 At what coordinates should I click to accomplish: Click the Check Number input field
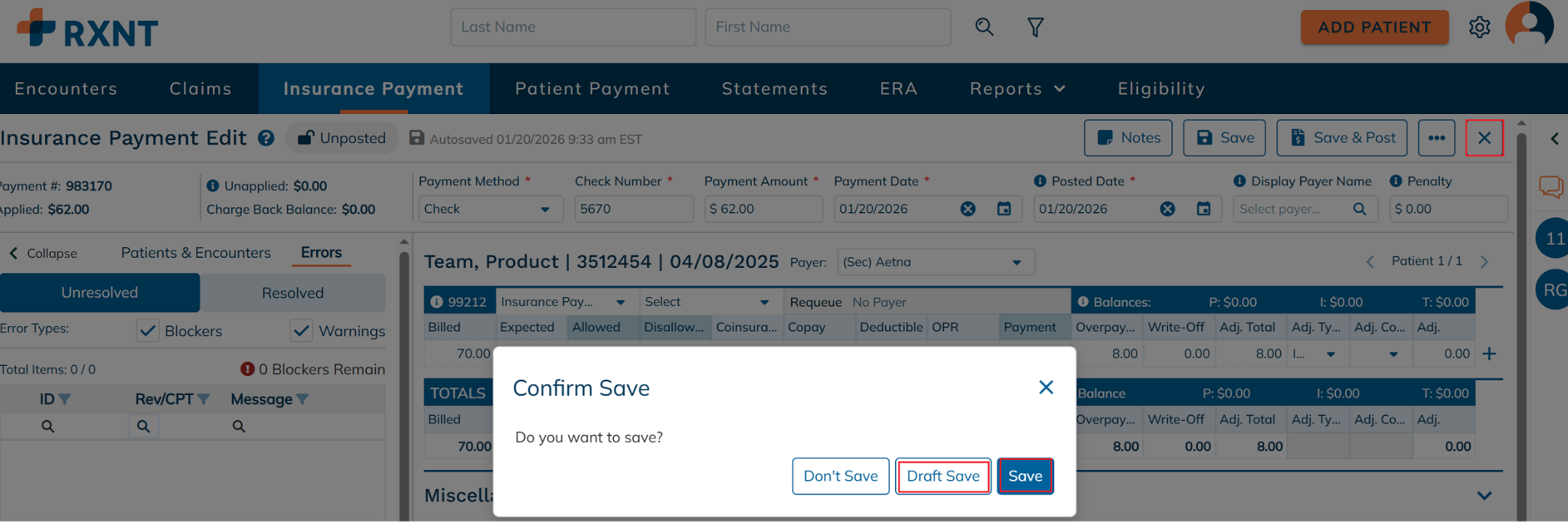(x=633, y=209)
